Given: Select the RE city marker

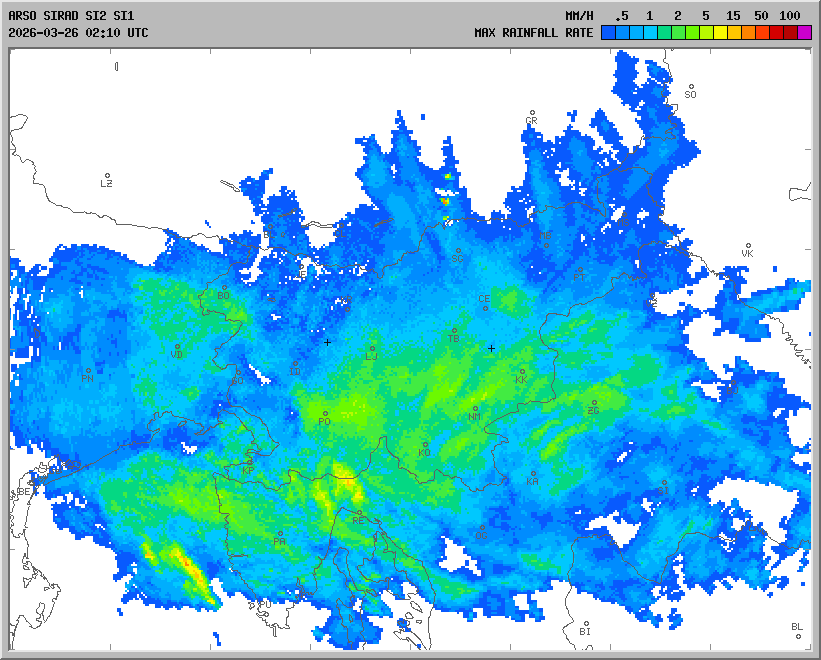Looking at the screenshot, I should [x=359, y=513].
